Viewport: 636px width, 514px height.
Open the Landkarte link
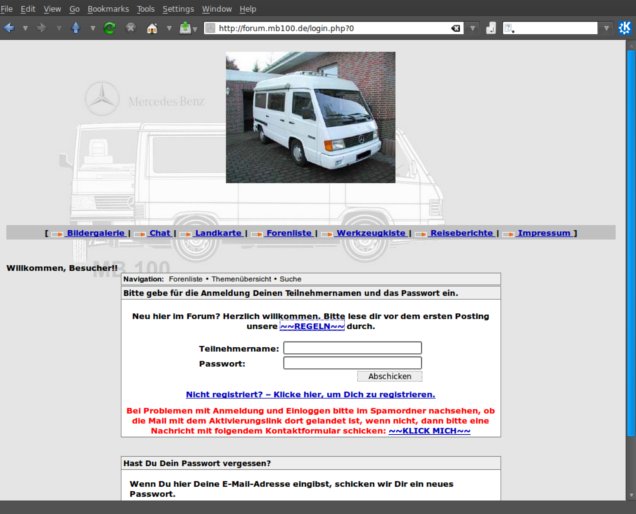coord(218,233)
